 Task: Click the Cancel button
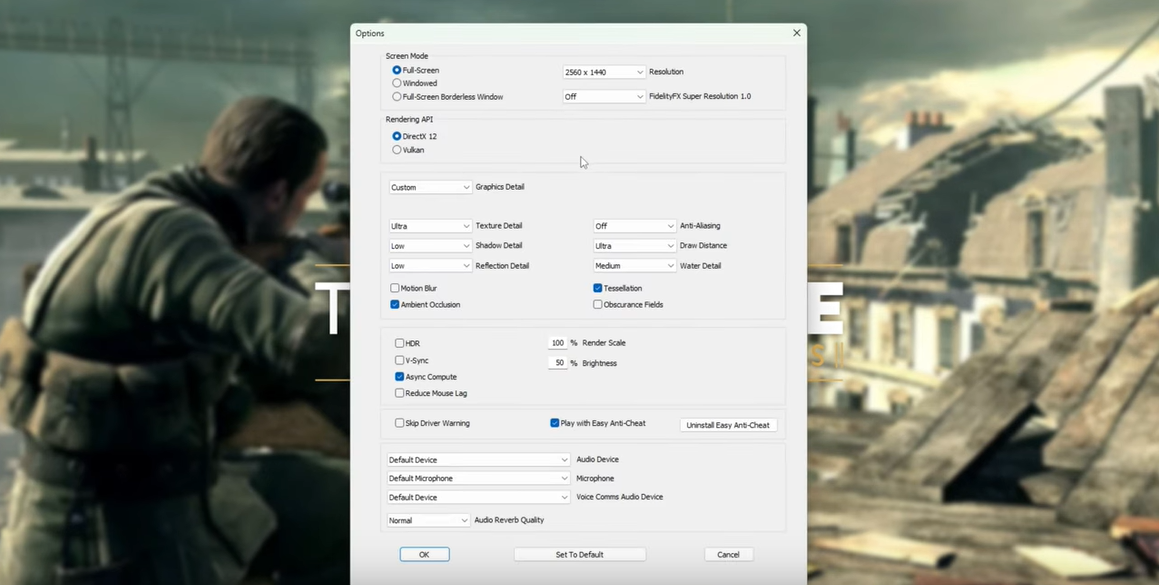[728, 555]
